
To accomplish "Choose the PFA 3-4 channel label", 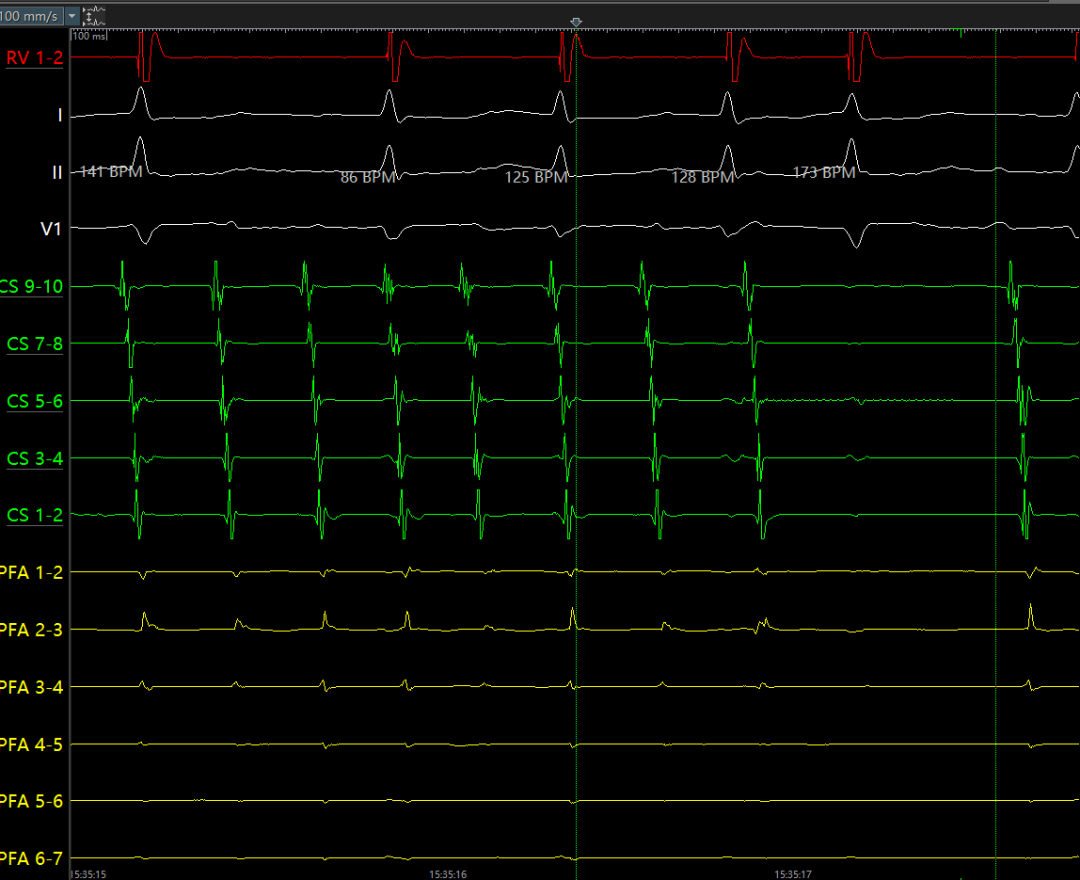I will [x=32, y=687].
